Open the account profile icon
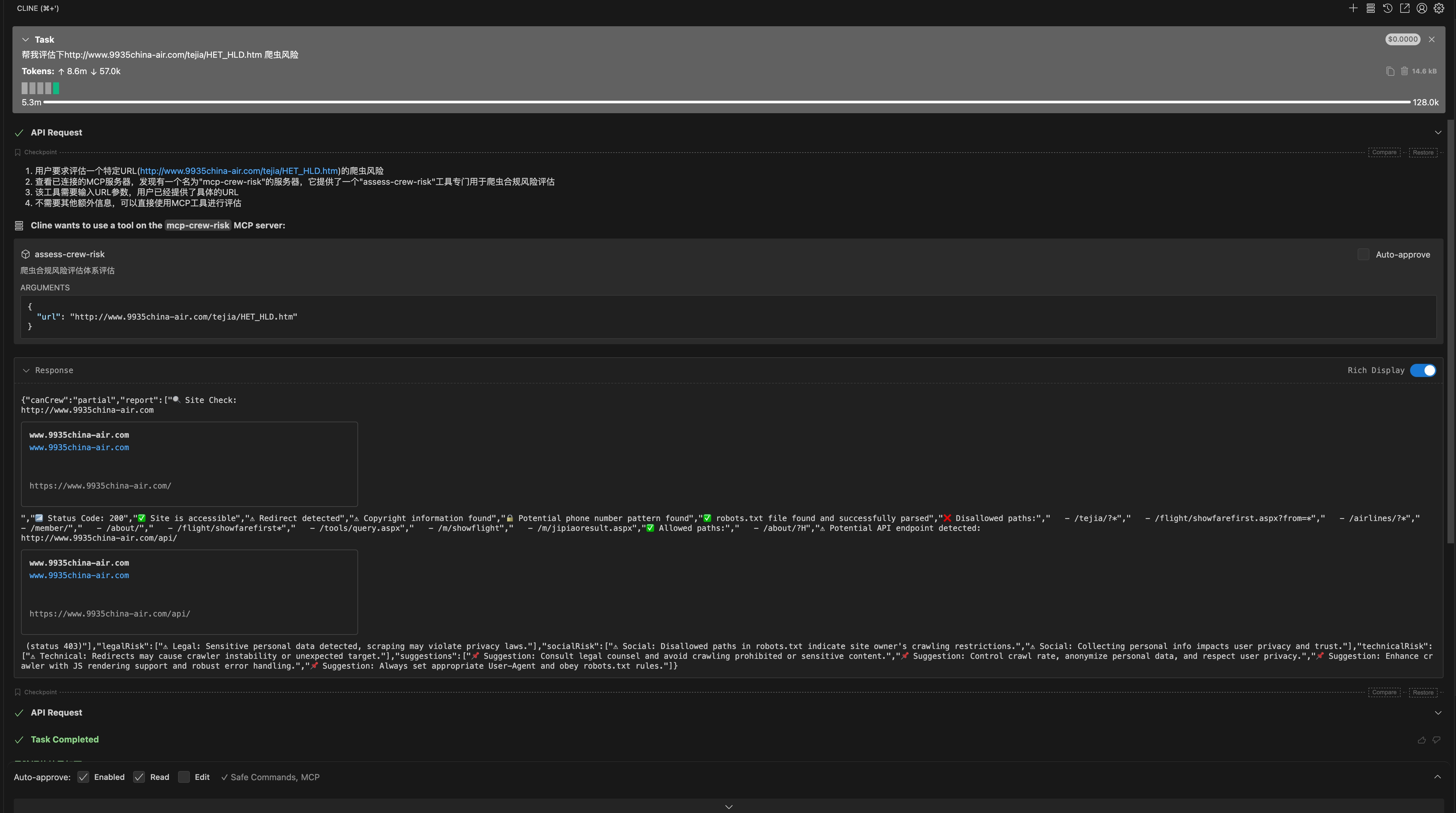Screen dimensions: 1456x813 point(1422,8)
